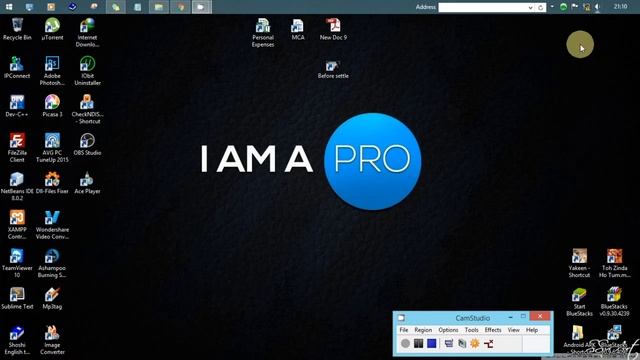
Task: Open the Options menu in CamStudio
Action: click(448, 330)
